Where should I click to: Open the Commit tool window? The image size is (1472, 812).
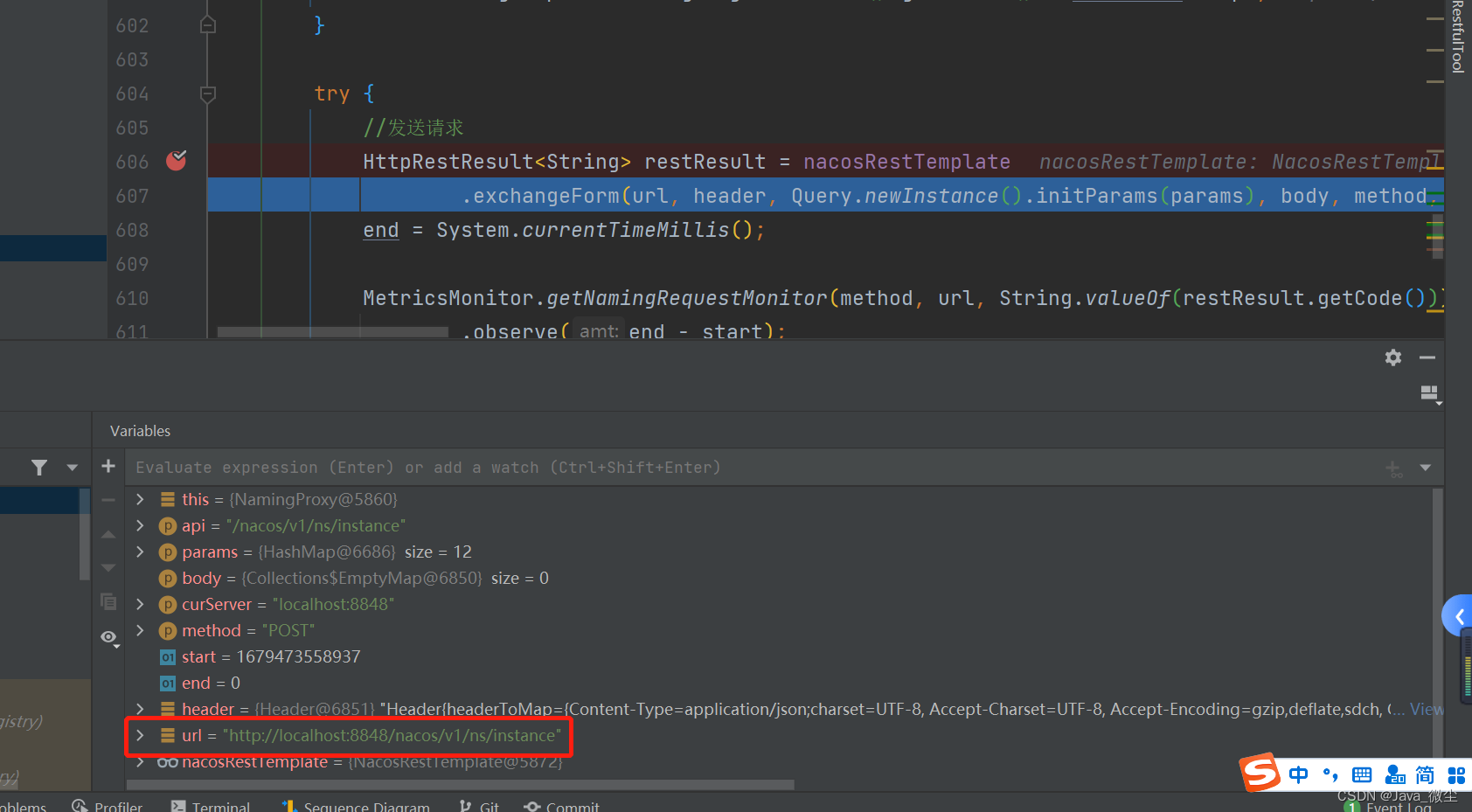562,805
